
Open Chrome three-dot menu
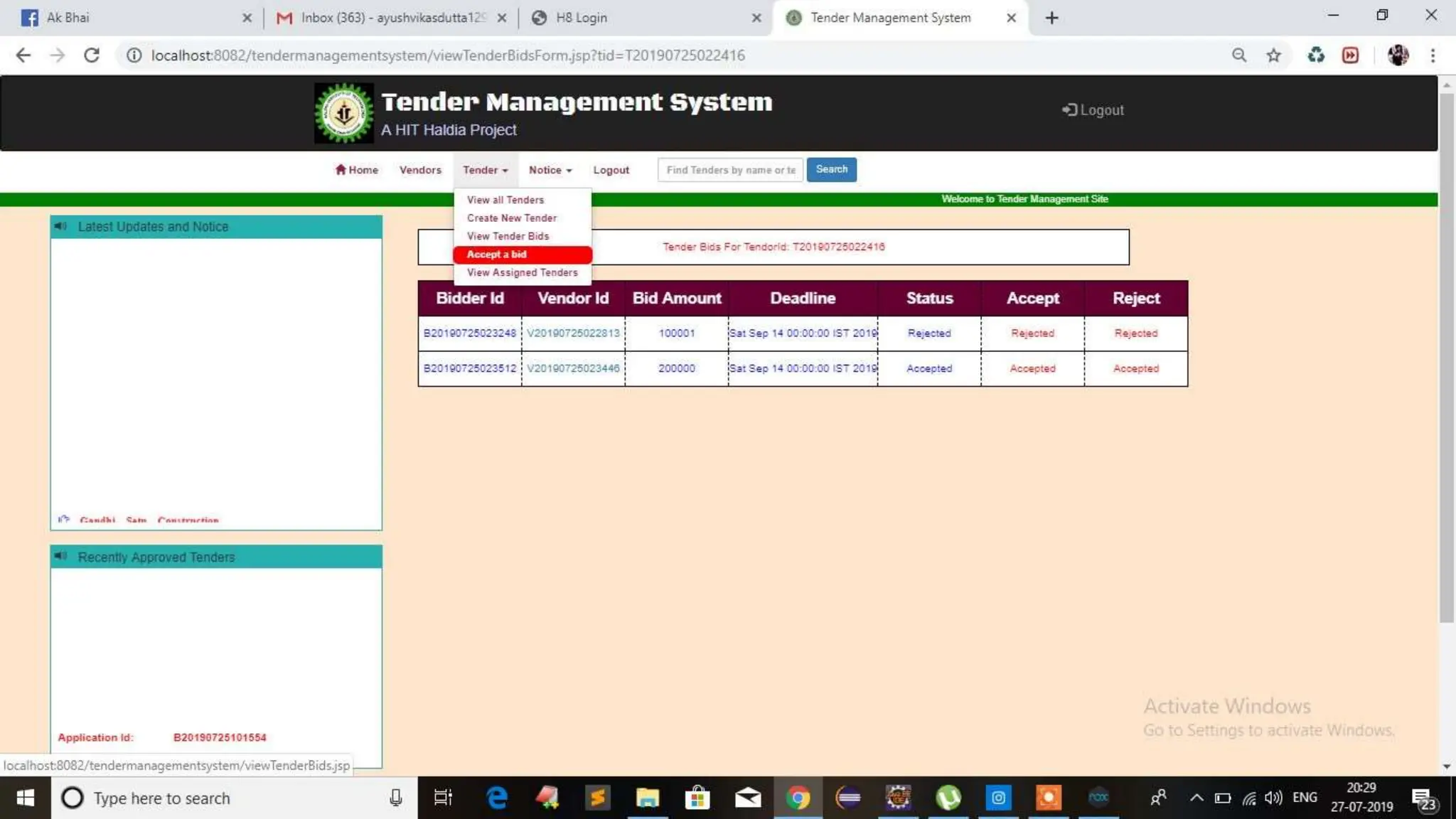point(1433,55)
